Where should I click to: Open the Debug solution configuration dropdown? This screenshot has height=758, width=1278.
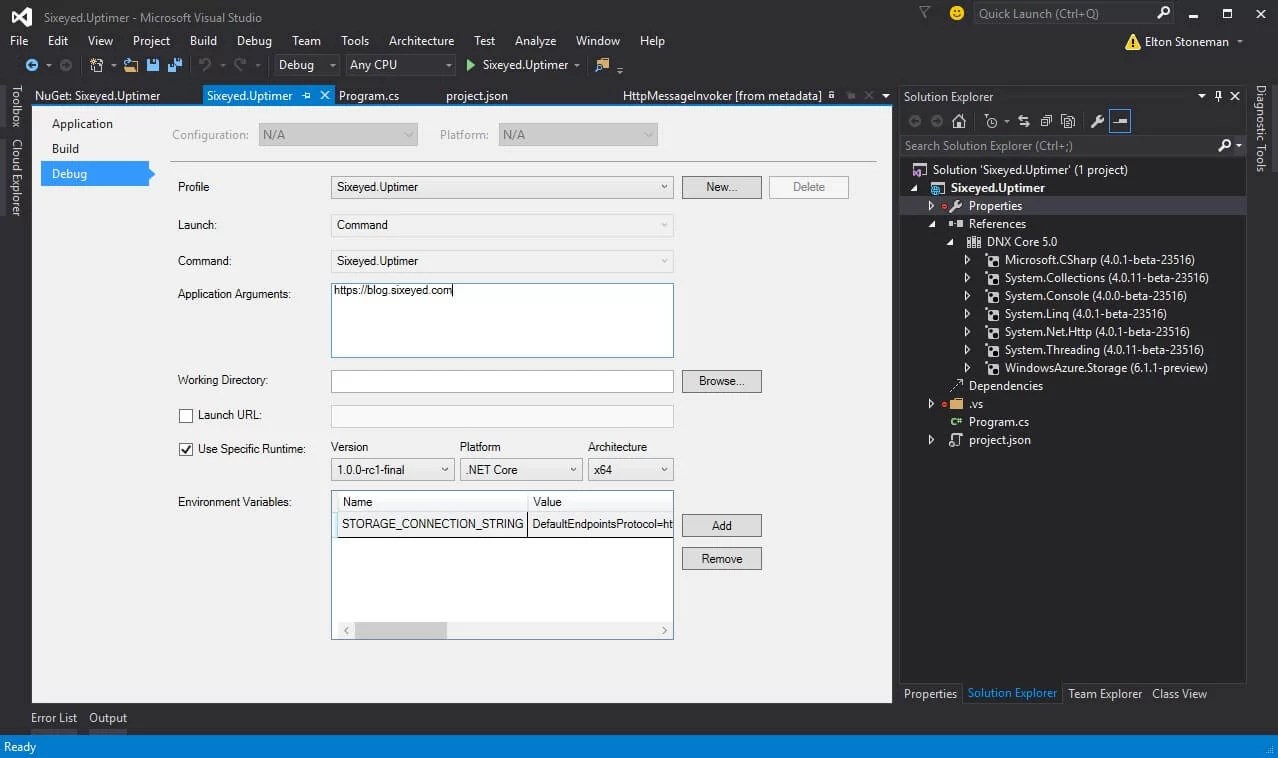click(308, 65)
